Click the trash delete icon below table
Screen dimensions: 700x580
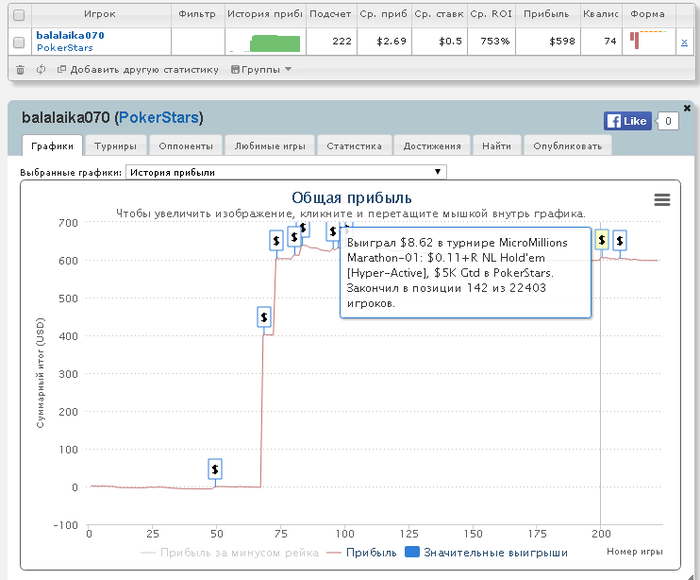click(20, 70)
